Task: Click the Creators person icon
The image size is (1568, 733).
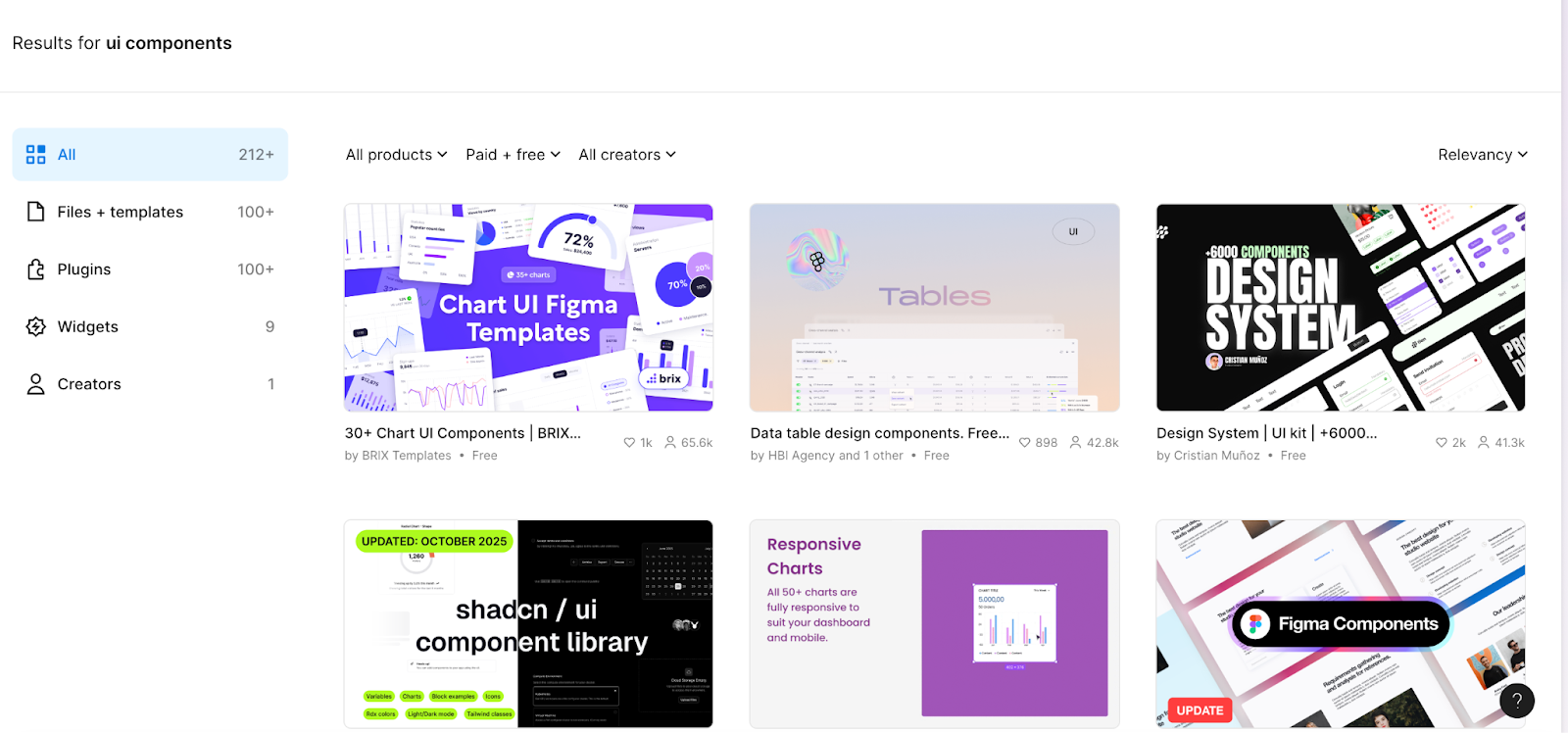Action: point(36,384)
